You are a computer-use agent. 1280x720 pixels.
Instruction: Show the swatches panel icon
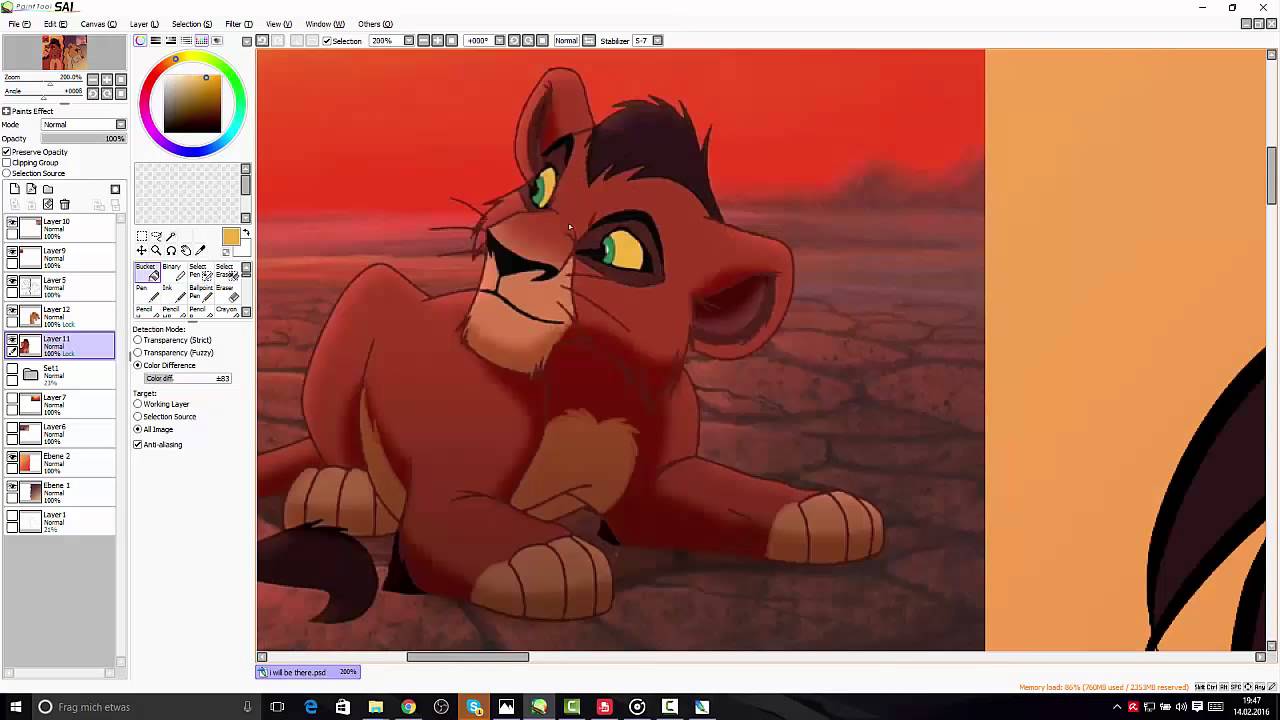202,41
